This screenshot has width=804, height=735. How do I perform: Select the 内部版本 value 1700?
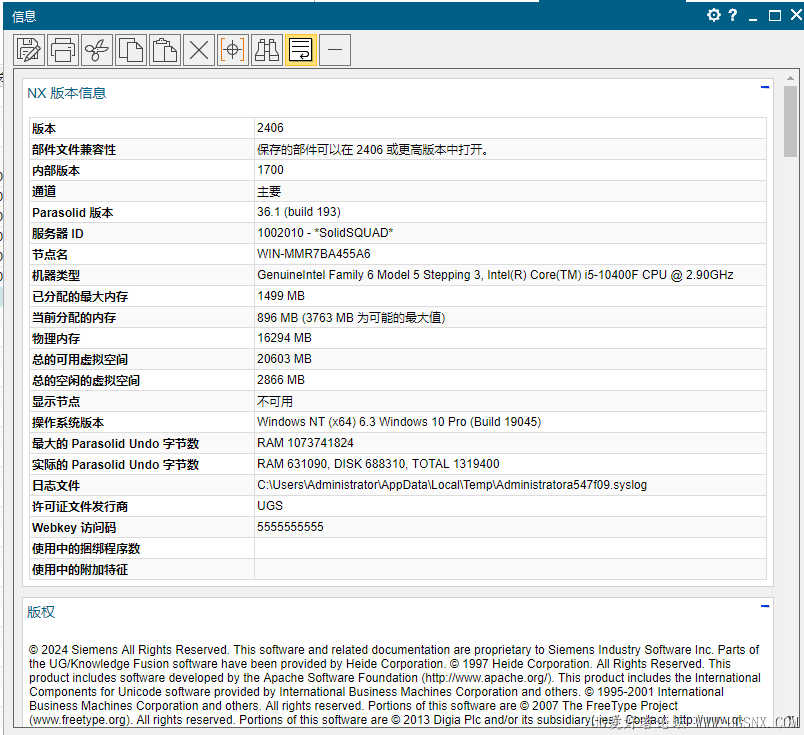[x=270, y=170]
